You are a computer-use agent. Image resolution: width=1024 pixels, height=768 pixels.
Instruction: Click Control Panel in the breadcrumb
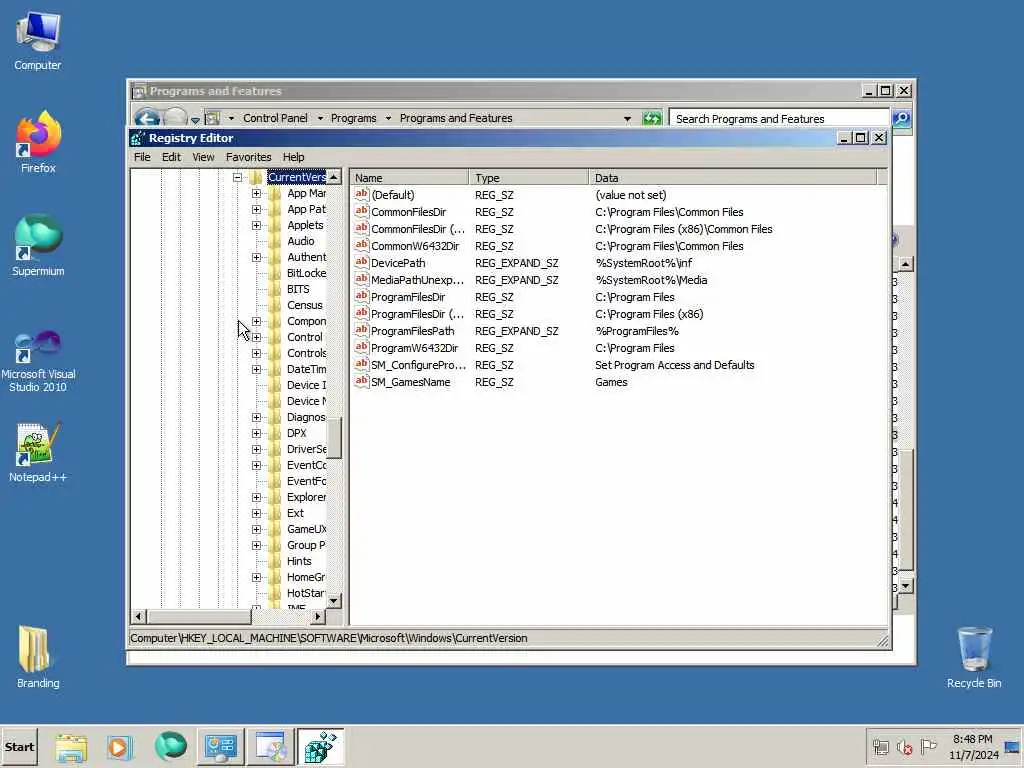tap(275, 118)
